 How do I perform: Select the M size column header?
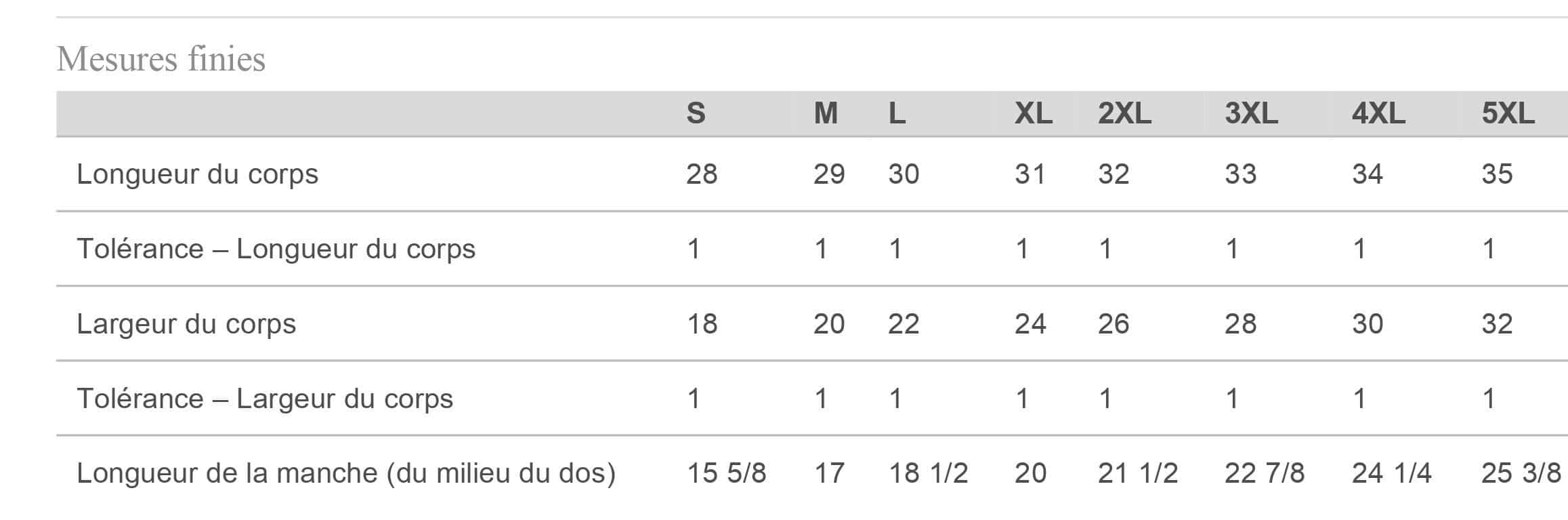tap(826, 113)
